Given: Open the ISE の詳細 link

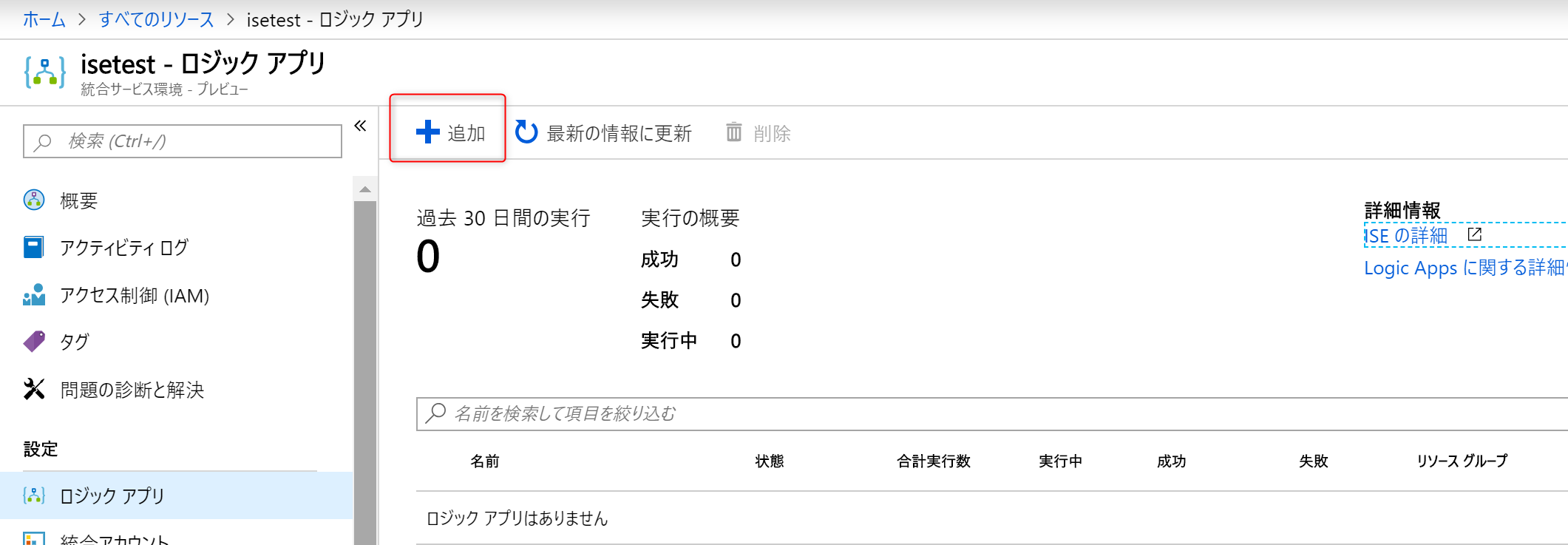Looking at the screenshot, I should (x=1406, y=236).
